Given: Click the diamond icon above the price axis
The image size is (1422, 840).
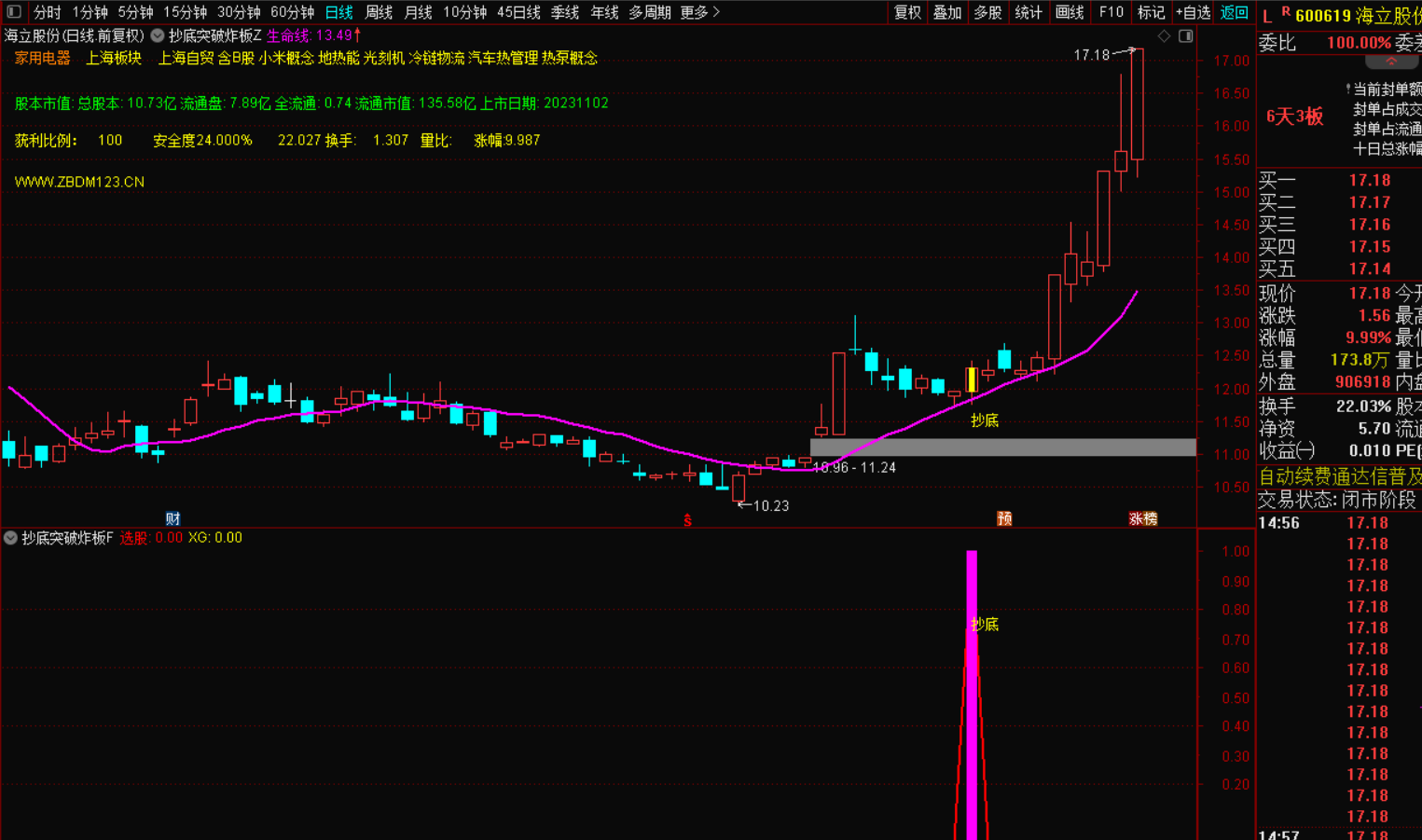Looking at the screenshot, I should pyautogui.click(x=1164, y=36).
